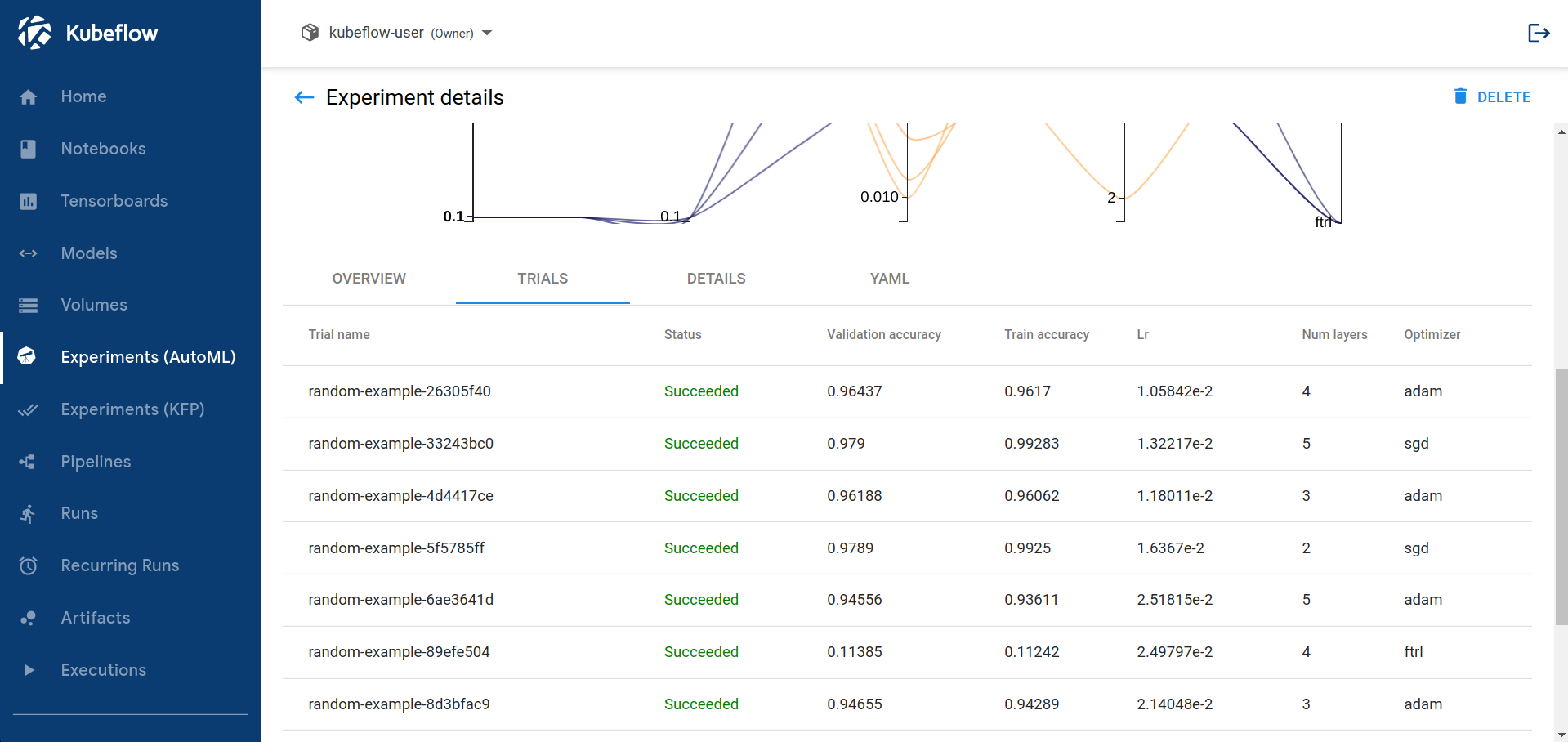Click the Tensorboards chart icon

pos(29,201)
